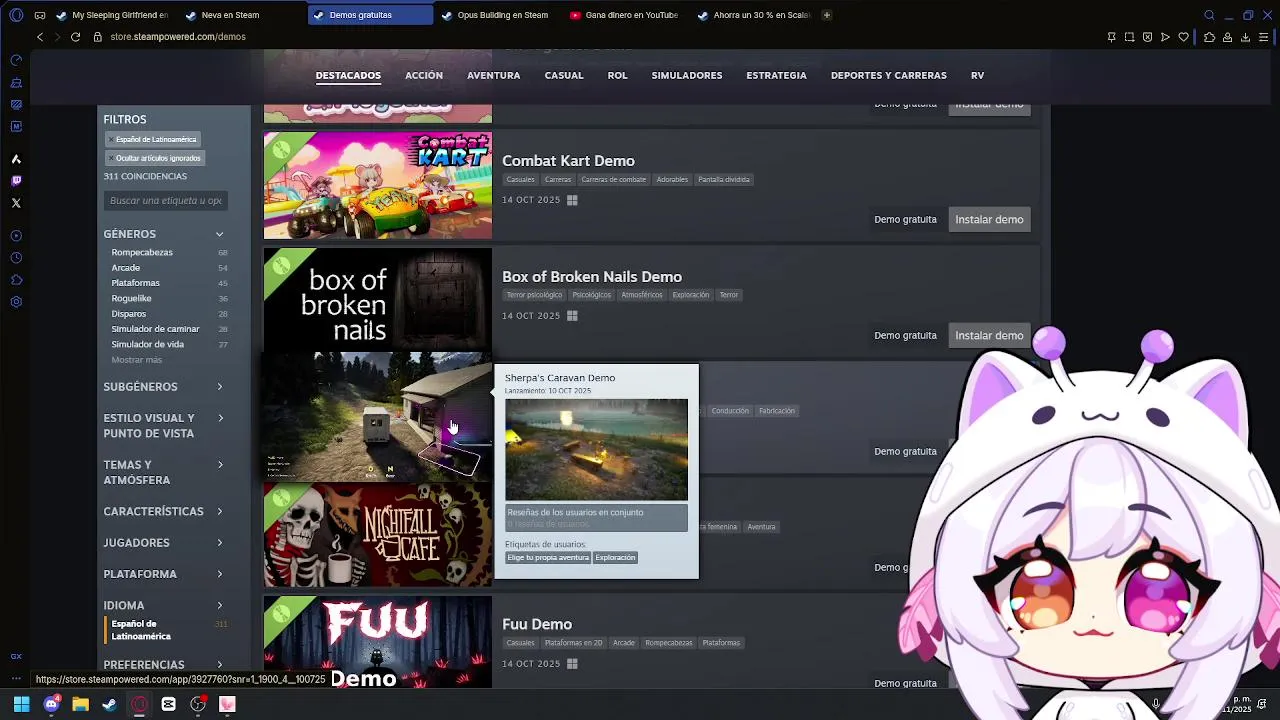Collapse the Géneros section
Screen dimensions: 1280x720
pos(165,234)
